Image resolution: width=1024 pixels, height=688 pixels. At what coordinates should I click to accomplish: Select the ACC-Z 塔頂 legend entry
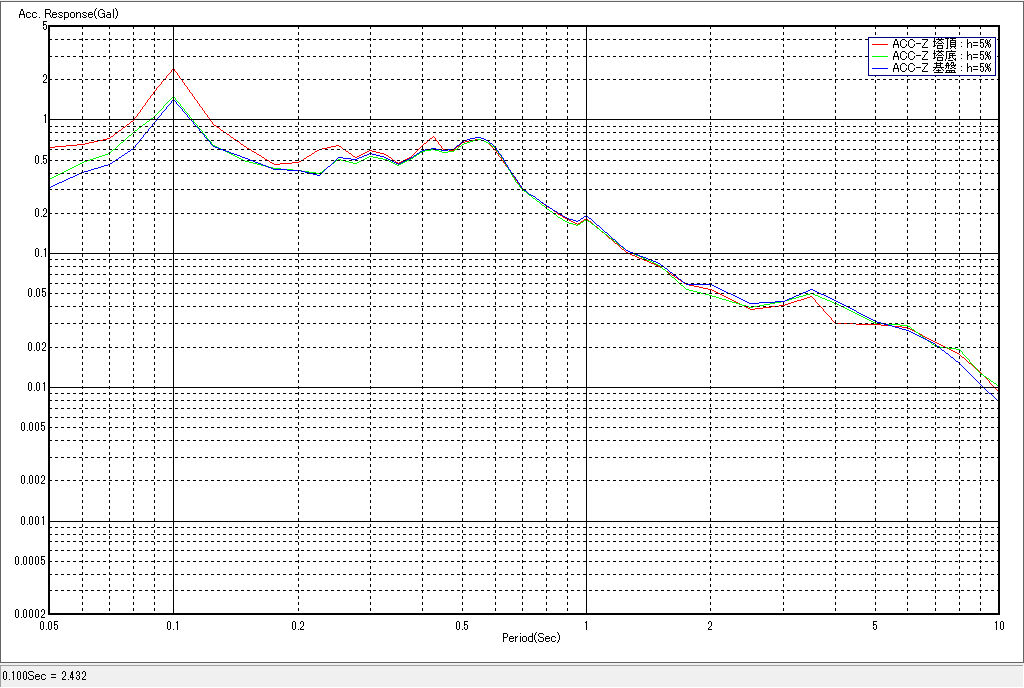(x=941, y=44)
